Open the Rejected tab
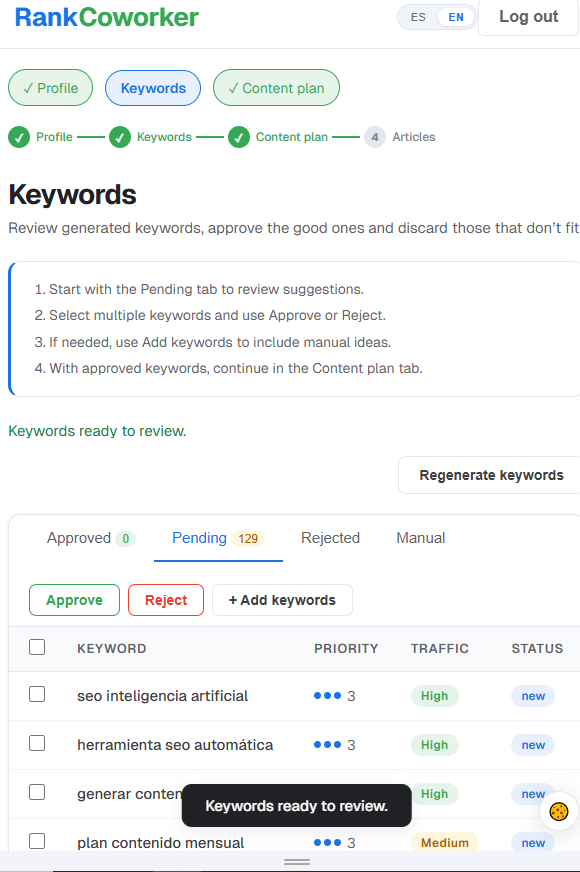This screenshot has height=872, width=580. [330, 538]
